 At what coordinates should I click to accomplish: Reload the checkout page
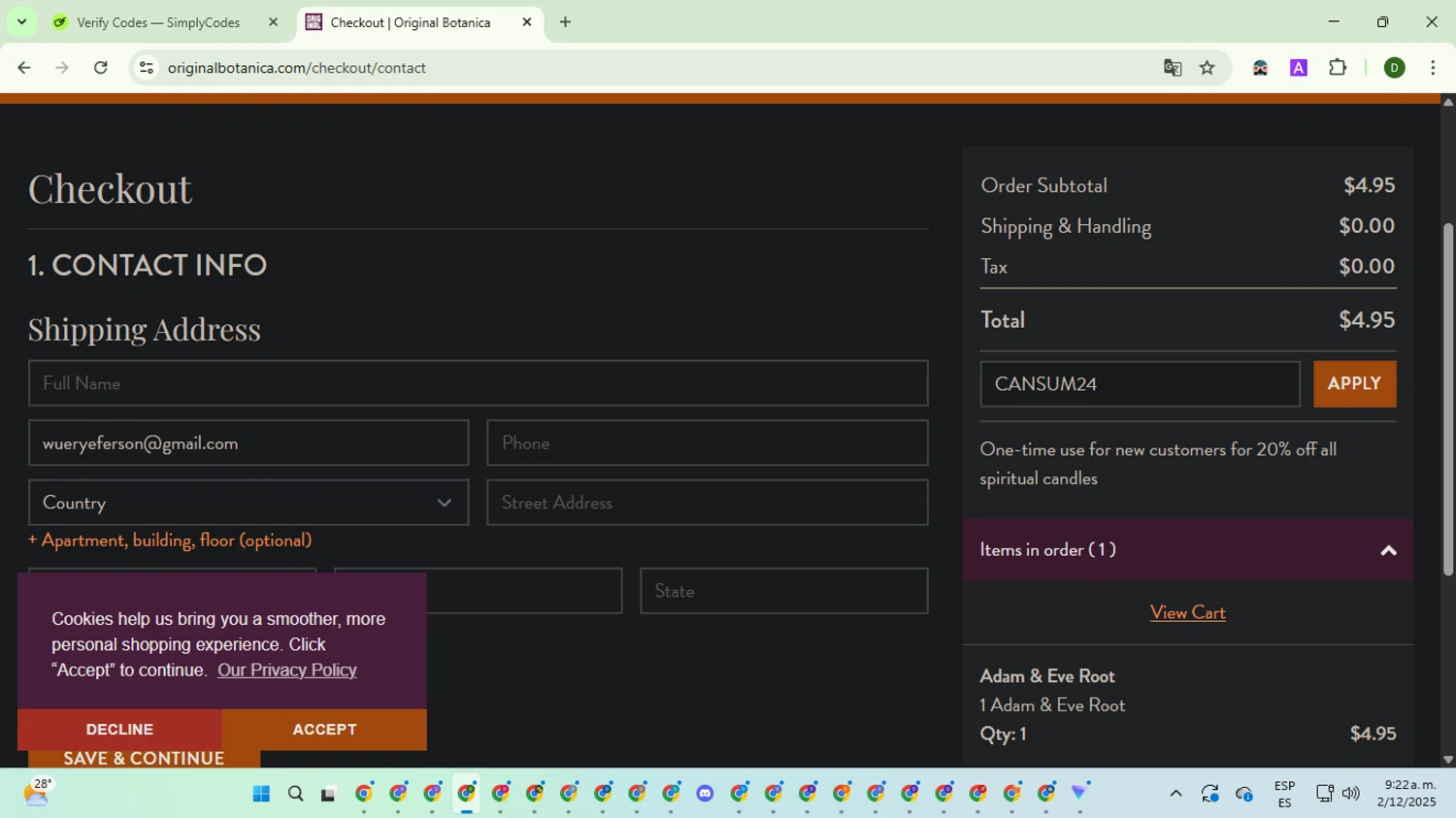click(x=101, y=68)
